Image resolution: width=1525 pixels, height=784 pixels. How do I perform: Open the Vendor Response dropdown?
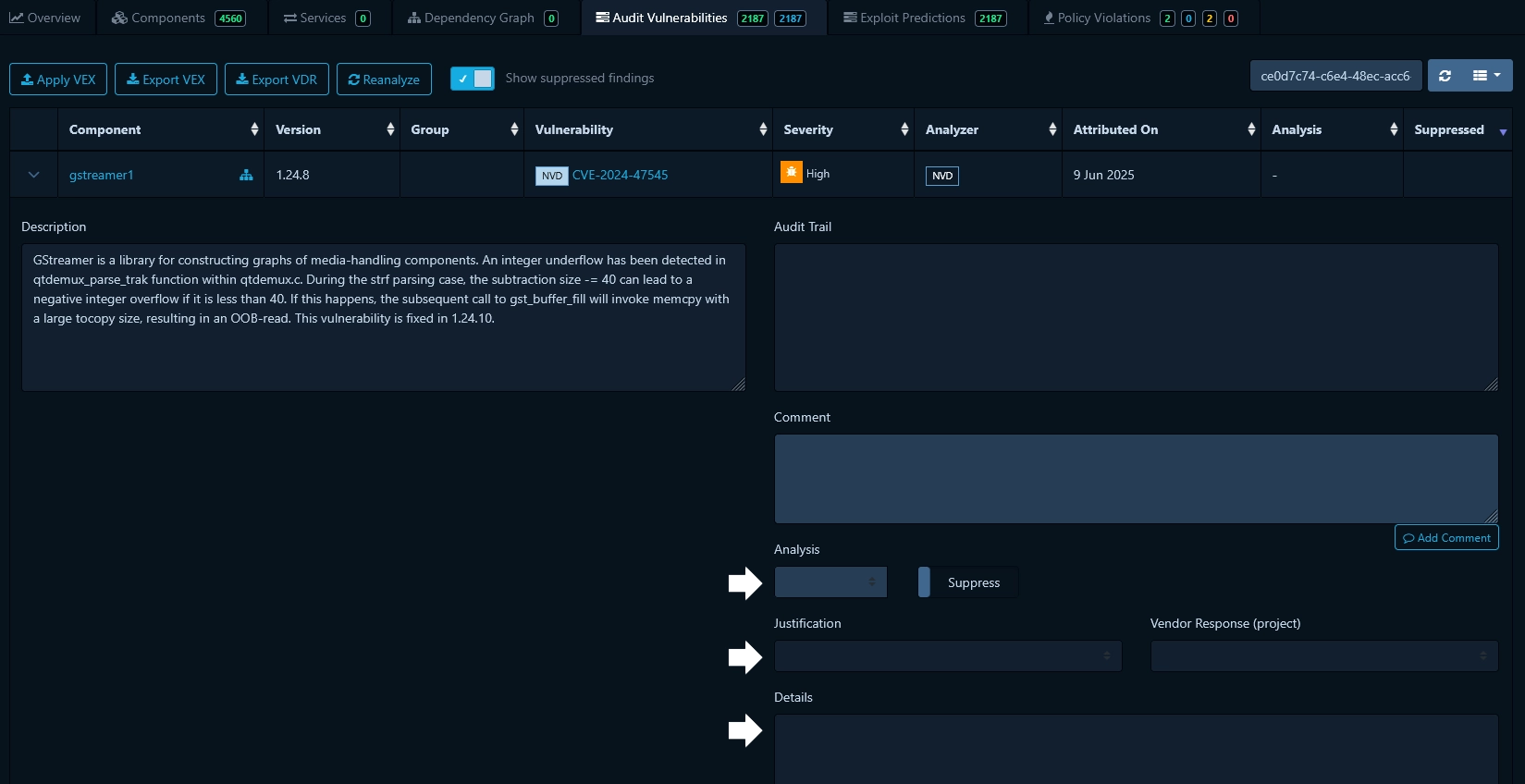pyautogui.click(x=1323, y=656)
